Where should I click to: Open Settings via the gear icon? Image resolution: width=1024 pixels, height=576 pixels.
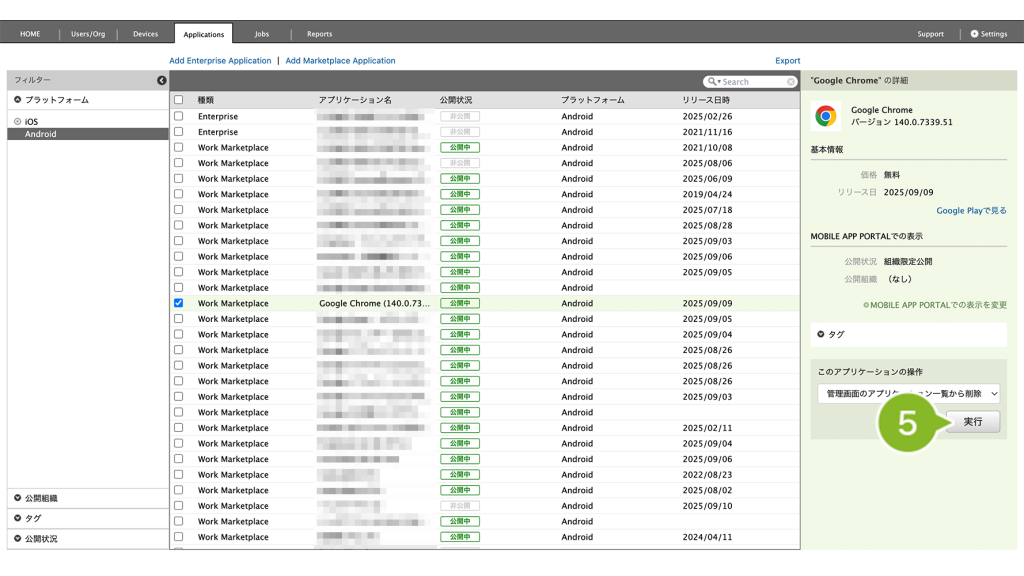point(974,34)
